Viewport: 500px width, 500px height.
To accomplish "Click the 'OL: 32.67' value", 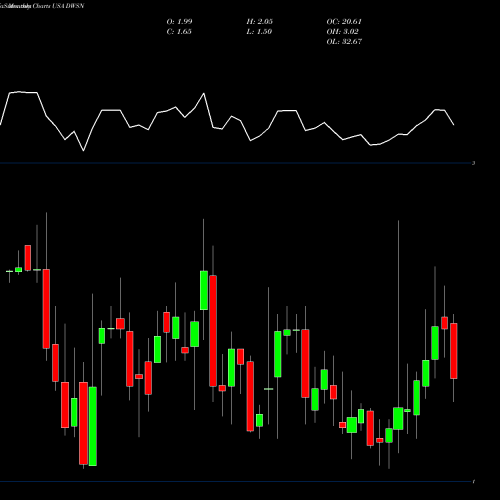I will 344,42.
